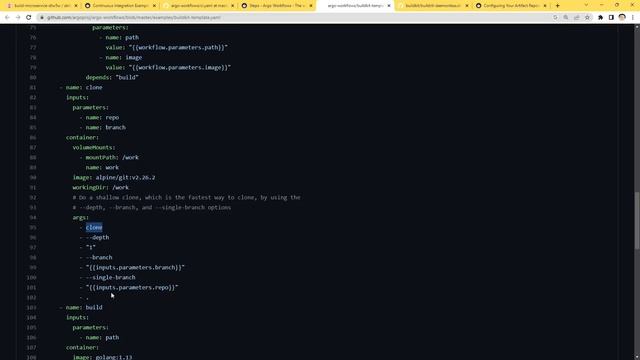The height and width of the screenshot is (360, 640).
Task: Close the 'Continuous Integration Example' tab
Action: (154, 6)
